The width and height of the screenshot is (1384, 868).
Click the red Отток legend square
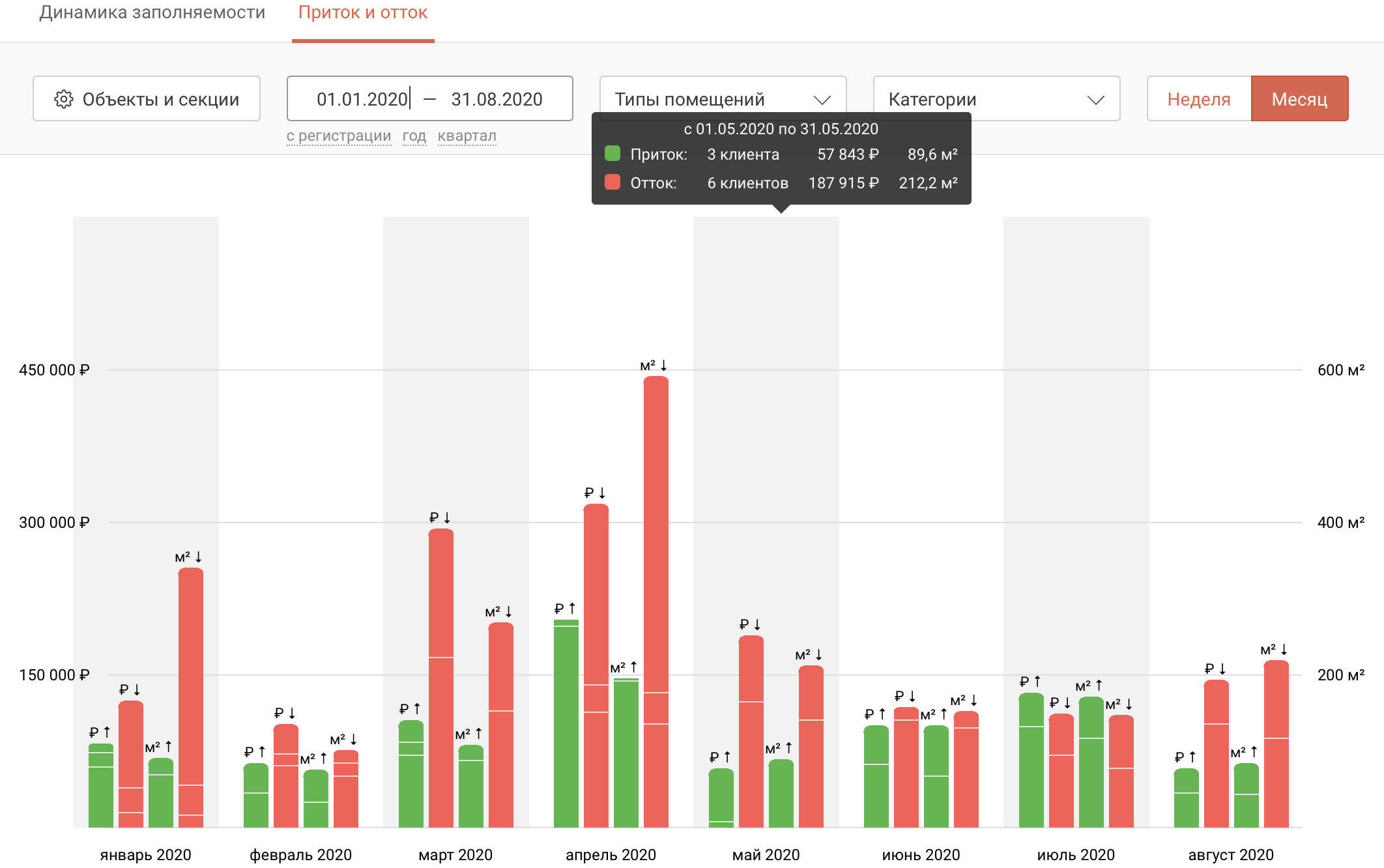pyautogui.click(x=613, y=182)
